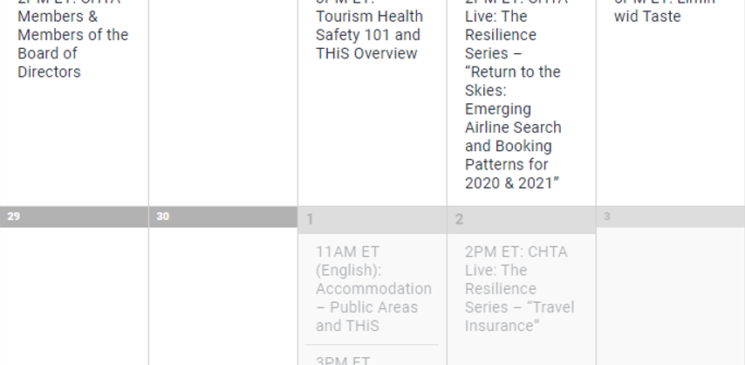
Task: Click blank space below Limin wid Taste event
Action: [x=671, y=114]
